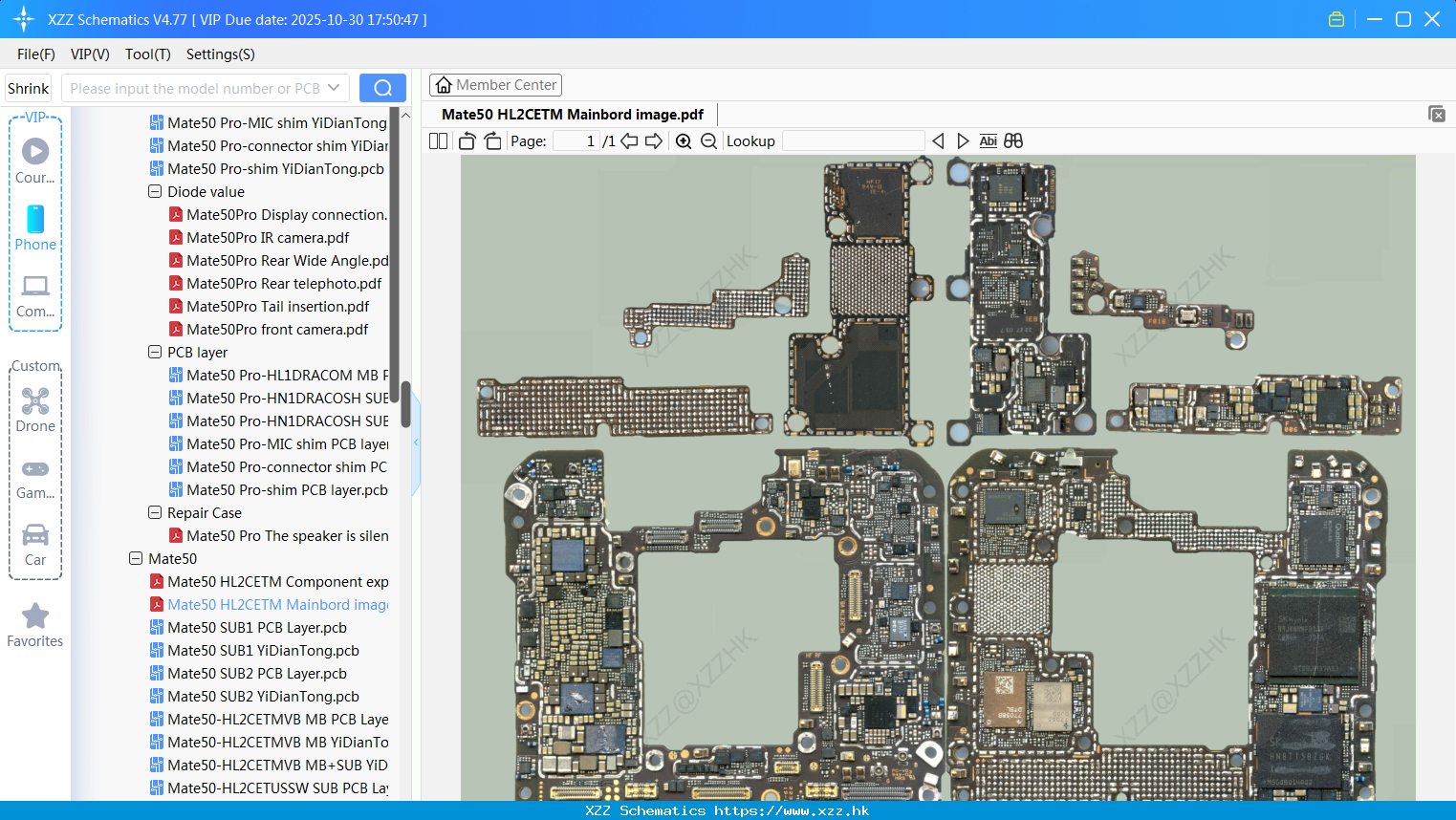Open the Settings(S) menu
The image size is (1456, 820).
[221, 54]
